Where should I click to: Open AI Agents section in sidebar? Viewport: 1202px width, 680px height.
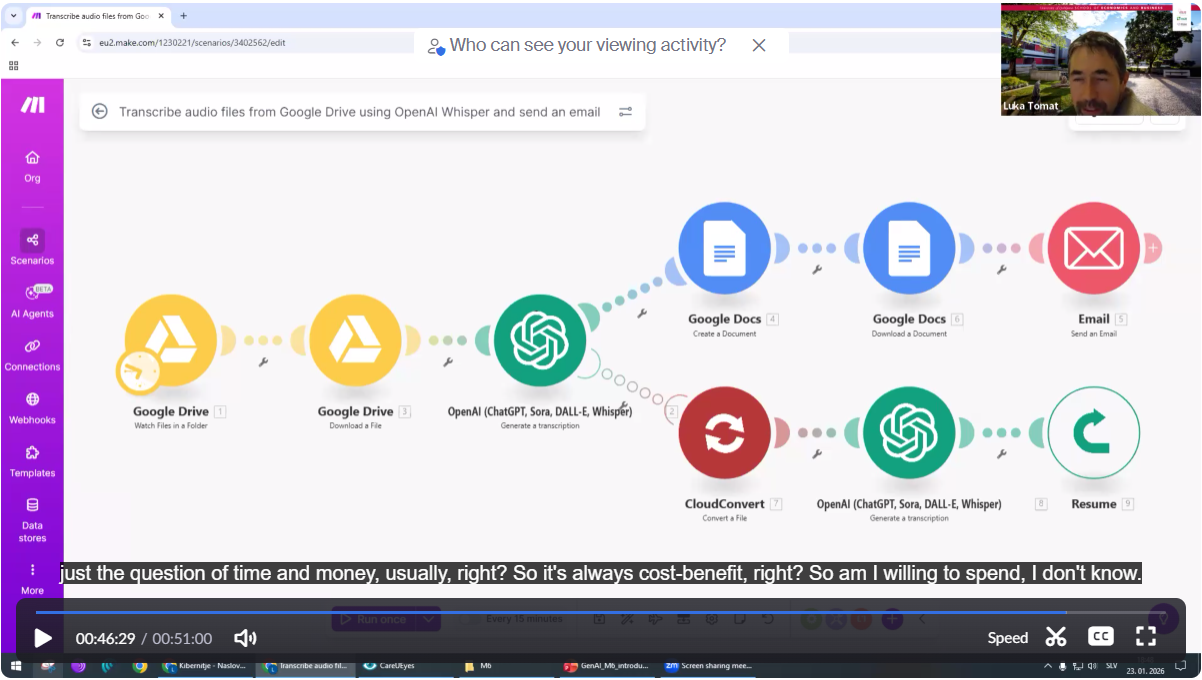coord(32,300)
